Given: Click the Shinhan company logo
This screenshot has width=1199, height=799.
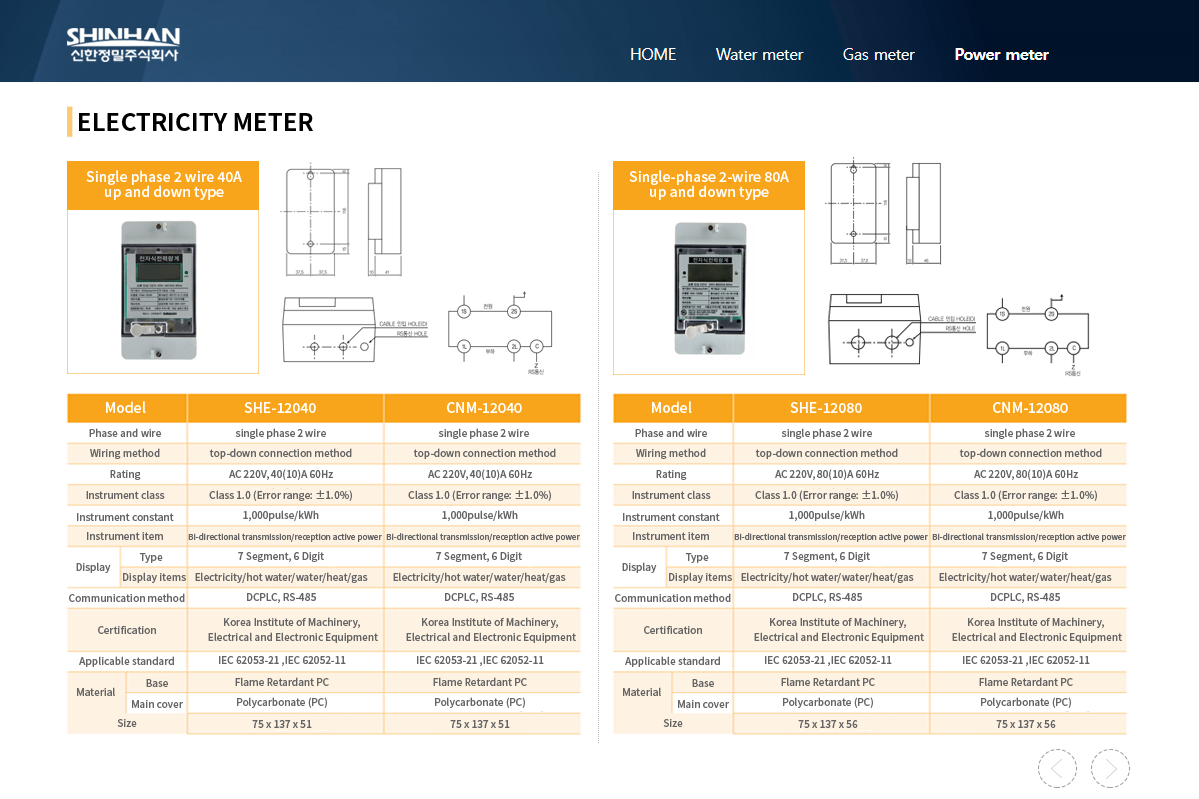Looking at the screenshot, I should tap(123, 44).
